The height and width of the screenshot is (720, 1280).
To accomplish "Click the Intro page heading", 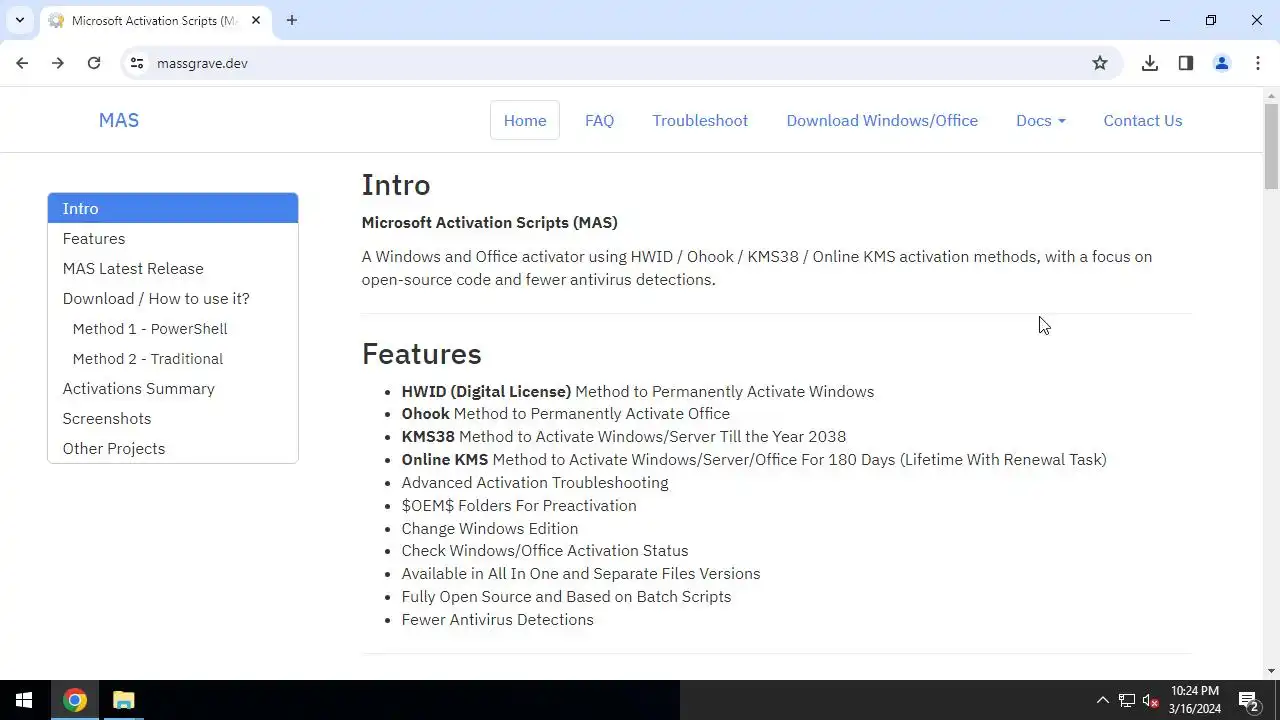I will point(396,185).
